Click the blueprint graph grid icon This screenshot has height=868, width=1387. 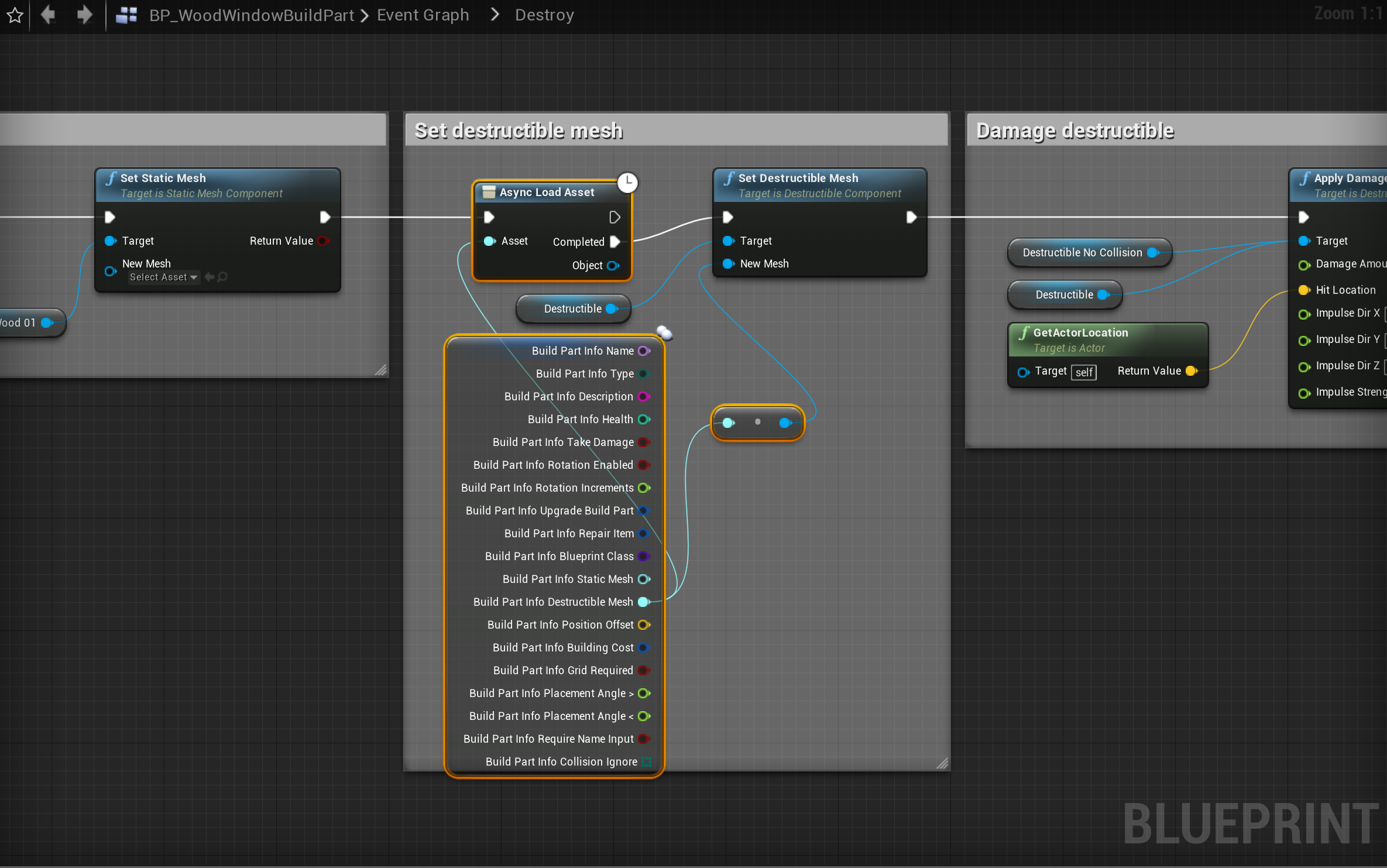(x=126, y=15)
